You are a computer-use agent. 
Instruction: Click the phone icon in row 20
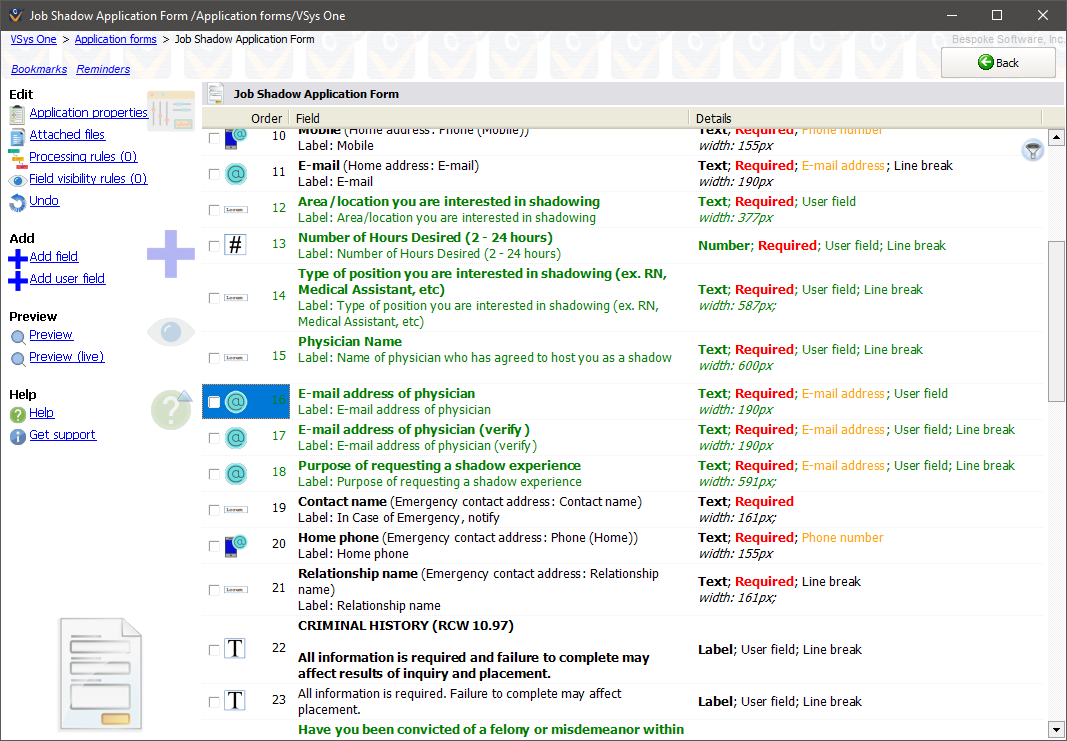(235, 546)
